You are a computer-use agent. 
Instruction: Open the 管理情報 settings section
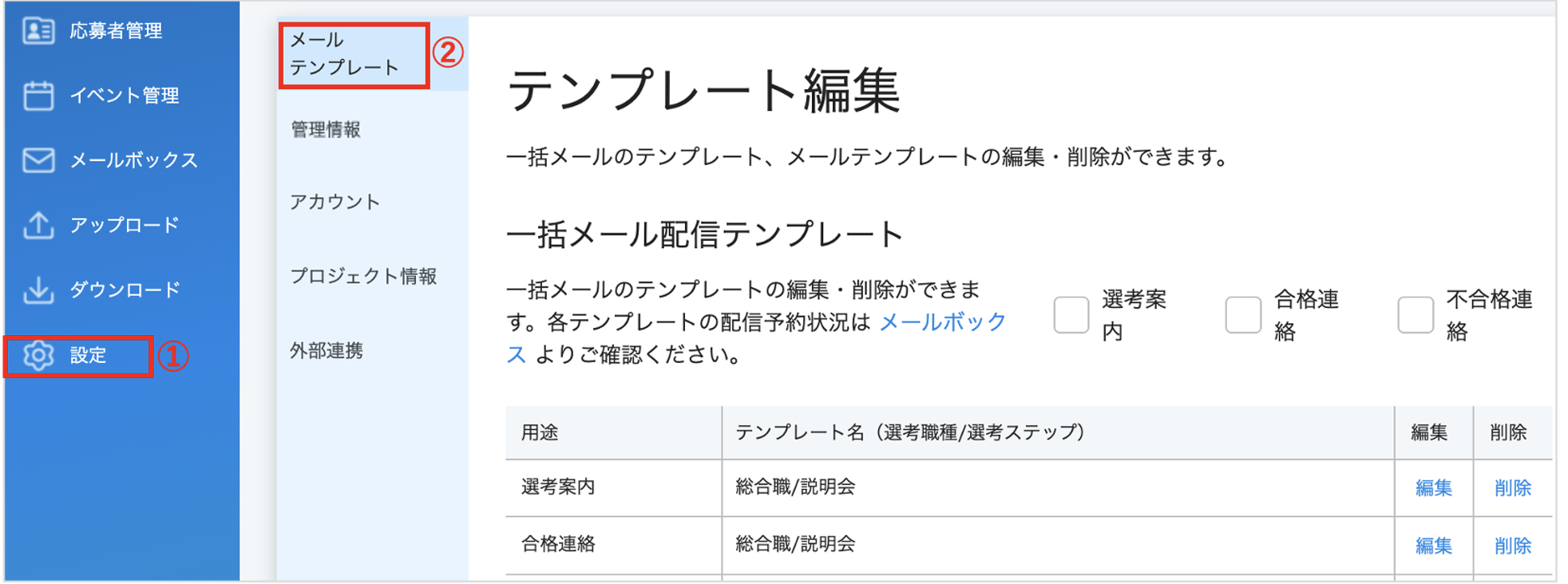pyautogui.click(x=326, y=129)
